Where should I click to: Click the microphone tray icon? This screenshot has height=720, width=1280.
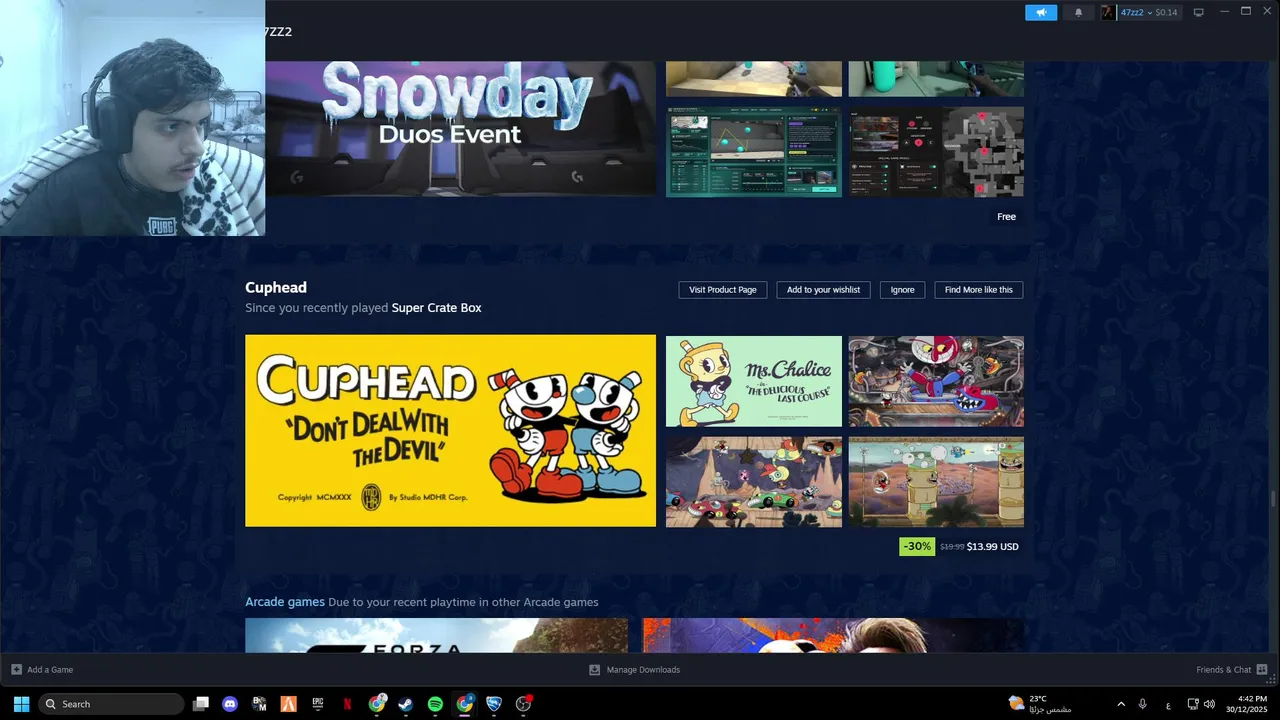pos(1143,704)
